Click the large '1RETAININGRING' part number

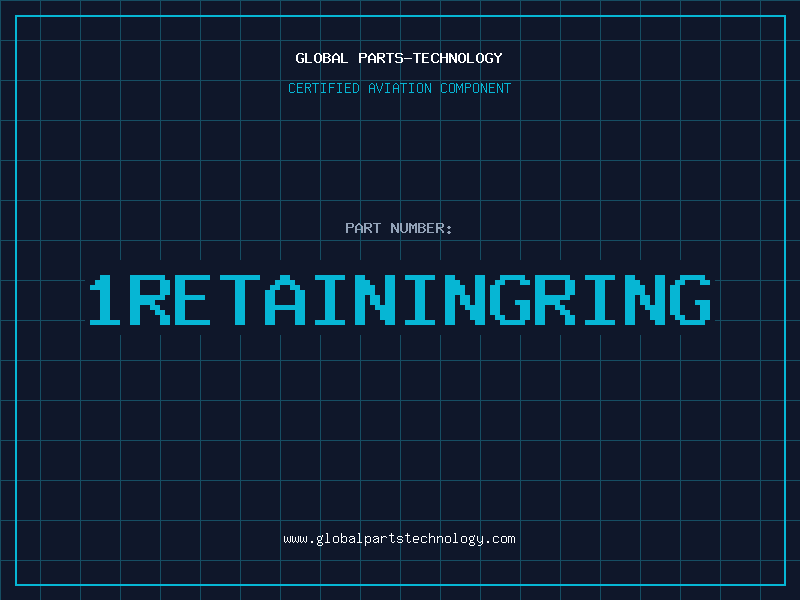pos(400,300)
